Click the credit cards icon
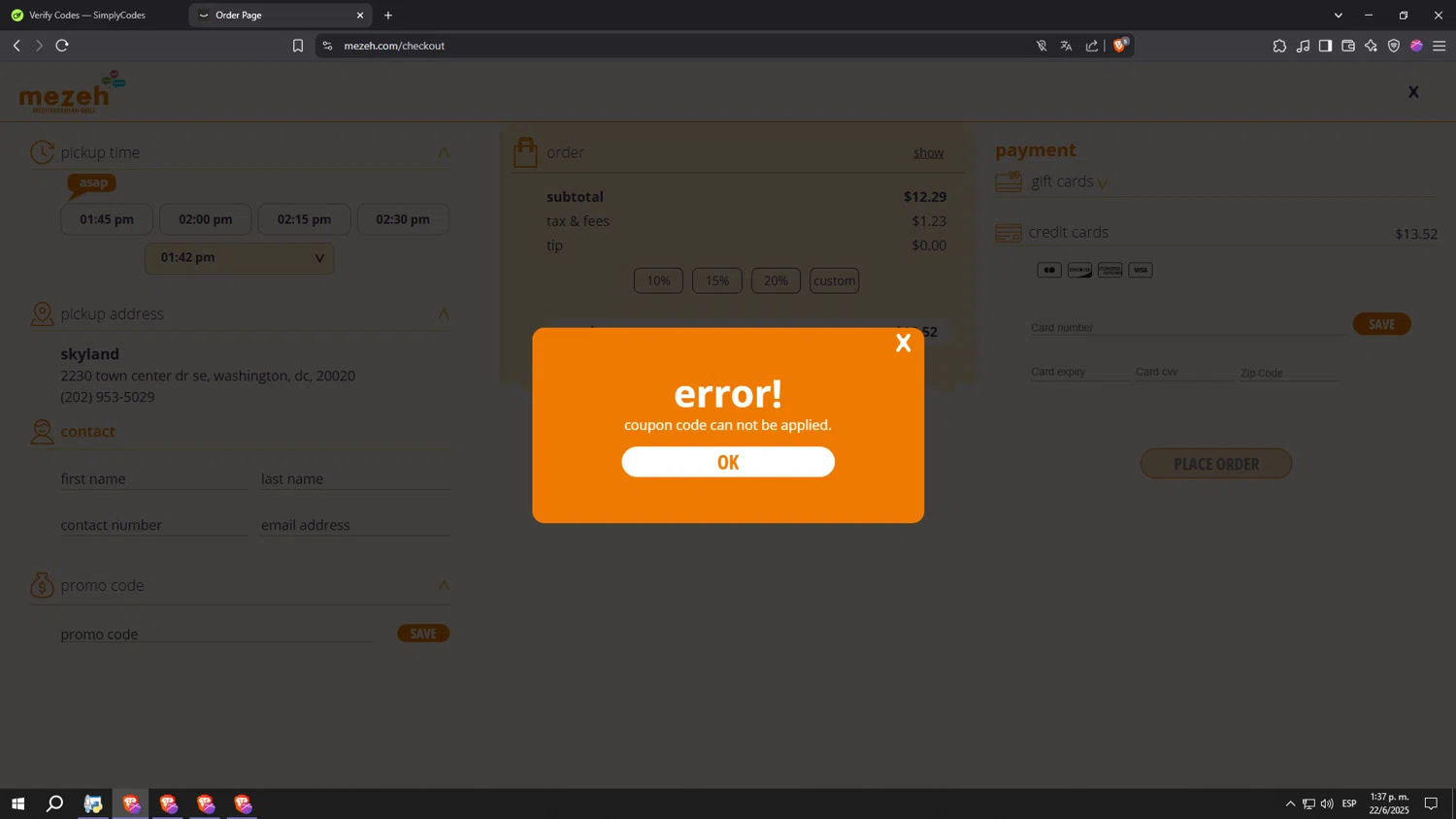The image size is (1456, 819). (x=1009, y=233)
